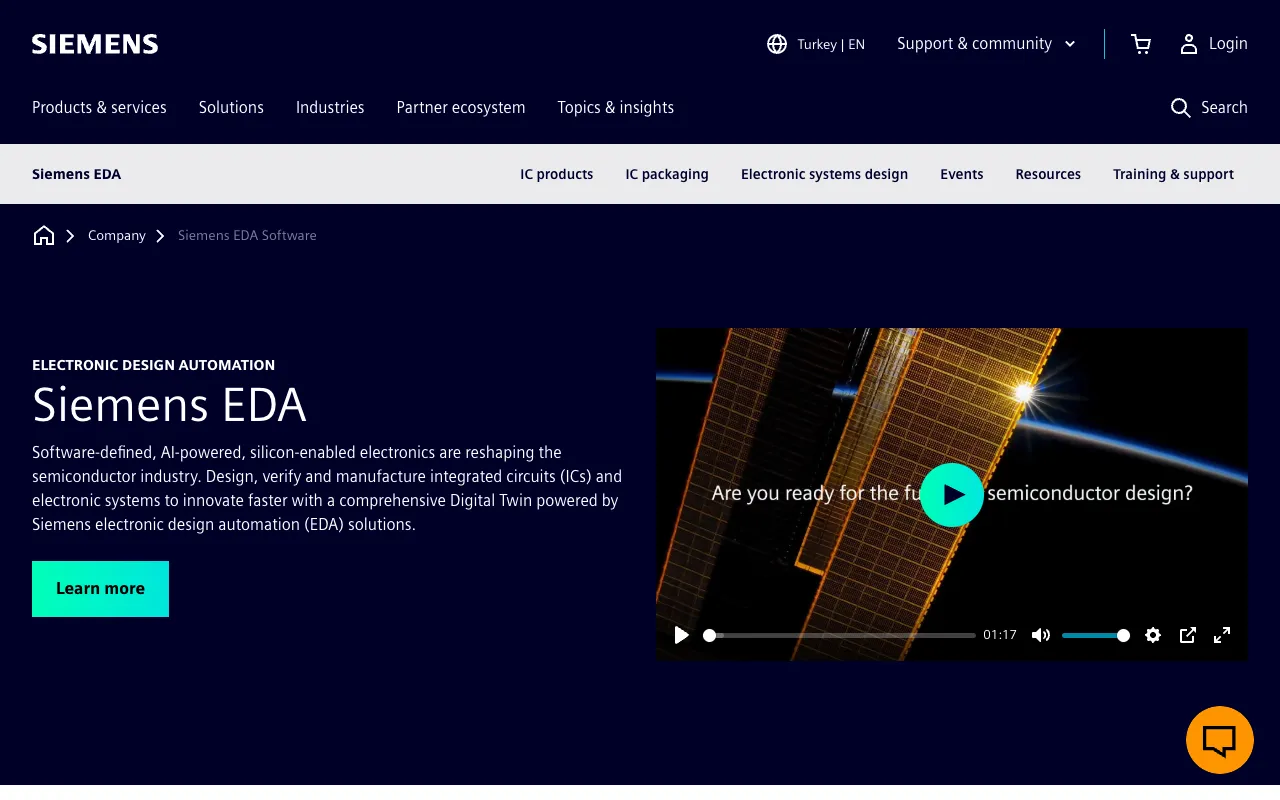Click the Learn more button

pyautogui.click(x=100, y=588)
